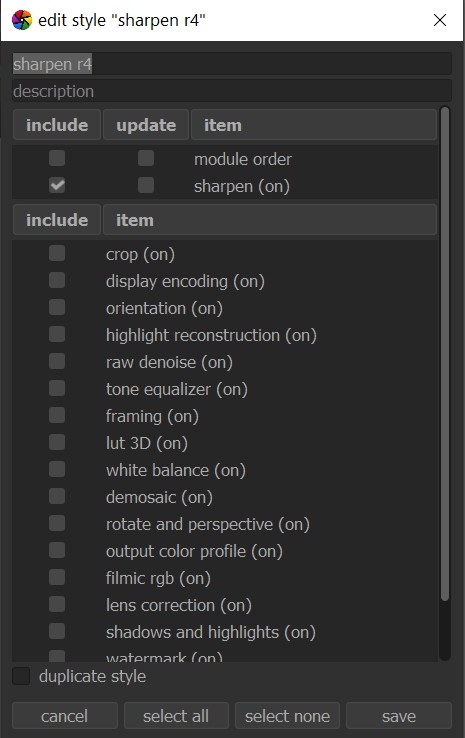The image size is (465, 738).
Task: Select the 'highlight reconstruction (on)' row text
Action: pyautogui.click(x=211, y=336)
